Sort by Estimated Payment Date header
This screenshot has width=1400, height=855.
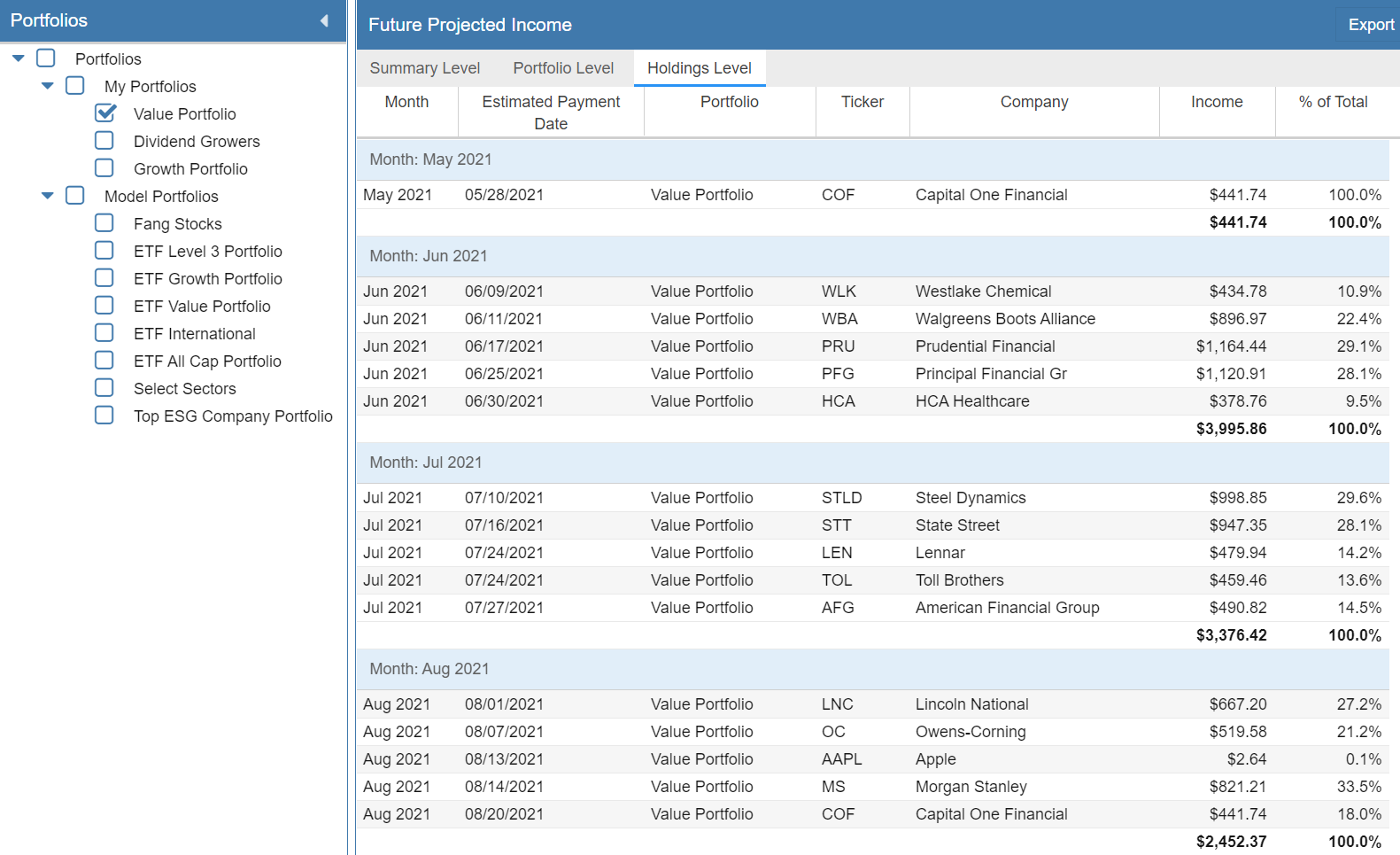(x=550, y=113)
